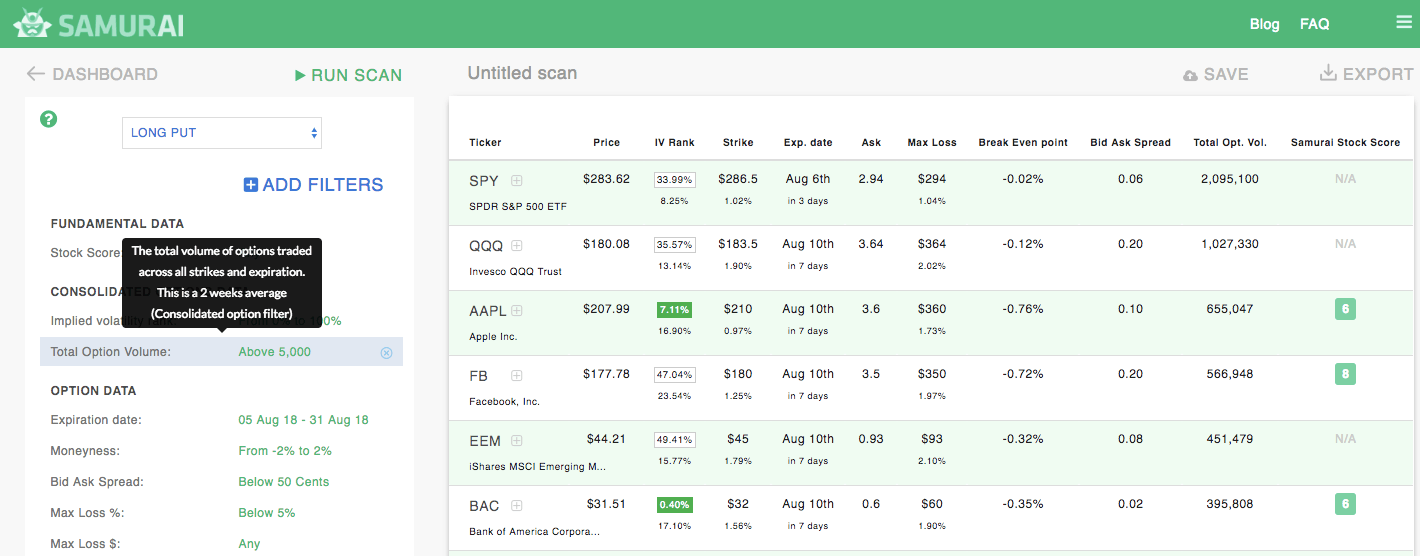The width and height of the screenshot is (1420, 556).
Task: Open the LONG PUT strategy dropdown
Action: [x=222, y=132]
